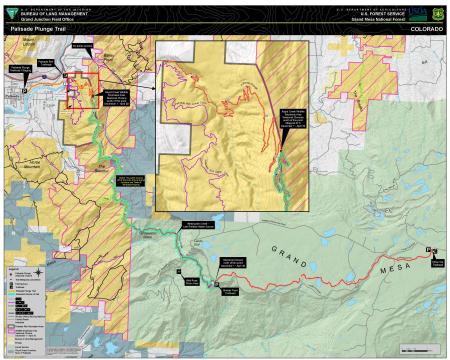Click the wildlife closure callout beside red box
450x360 pixels.
[116, 98]
